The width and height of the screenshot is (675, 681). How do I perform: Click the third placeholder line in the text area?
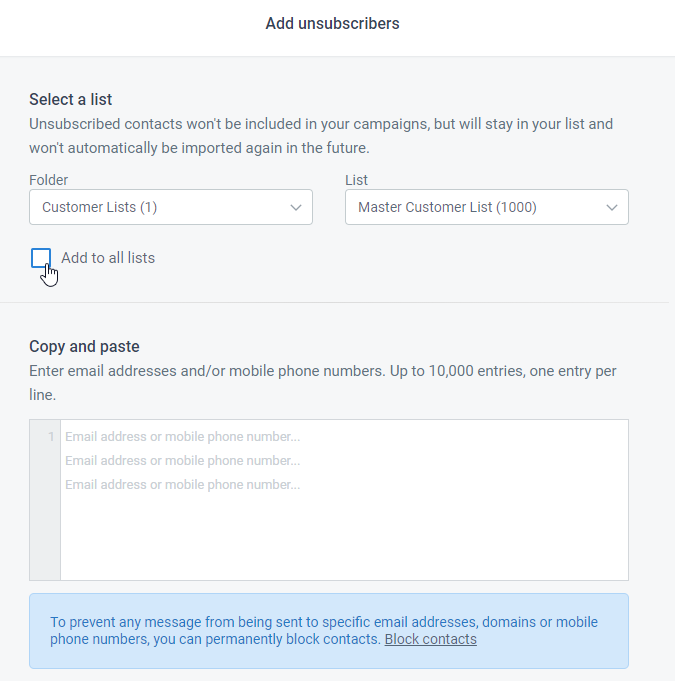(182, 485)
